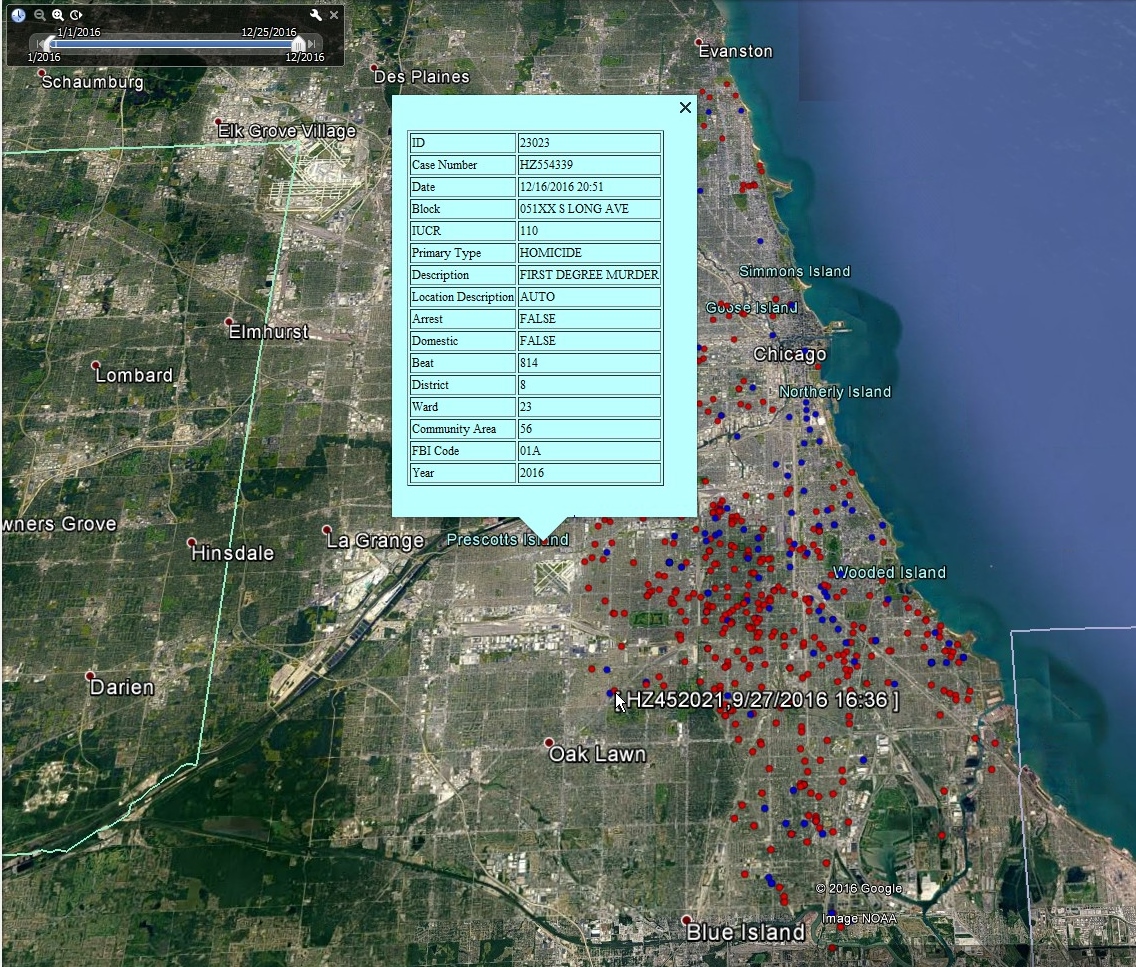Image resolution: width=1136 pixels, height=967 pixels.
Task: Close the time slider panel
Action: click(x=334, y=15)
